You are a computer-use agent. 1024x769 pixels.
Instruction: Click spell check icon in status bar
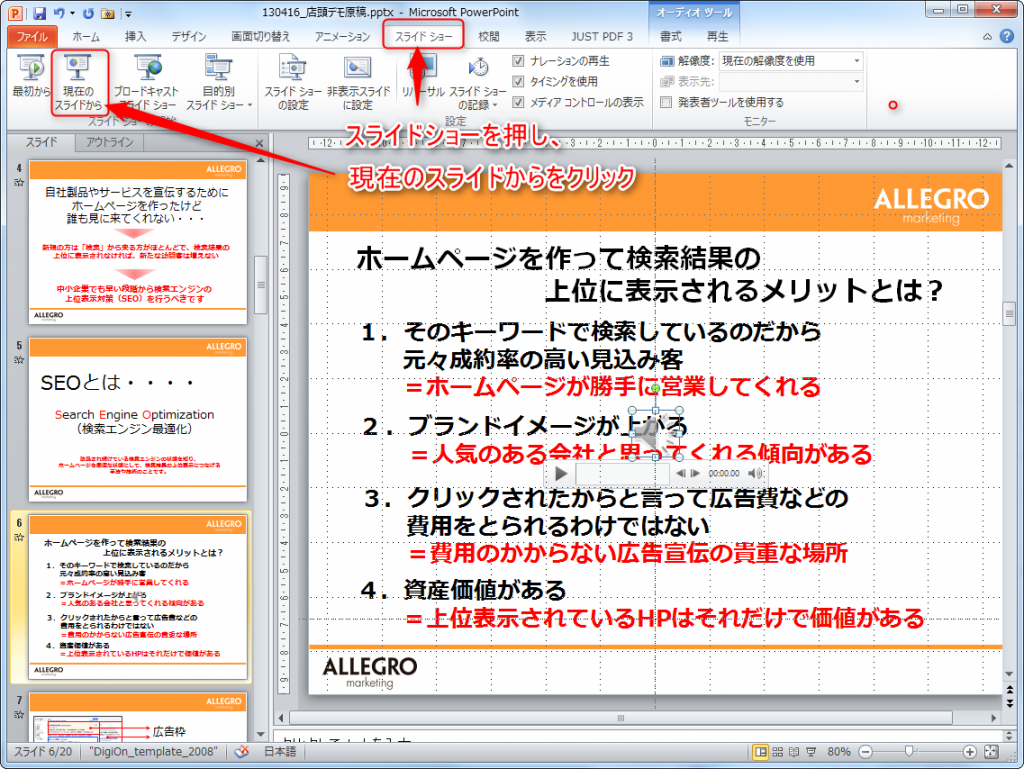242,752
